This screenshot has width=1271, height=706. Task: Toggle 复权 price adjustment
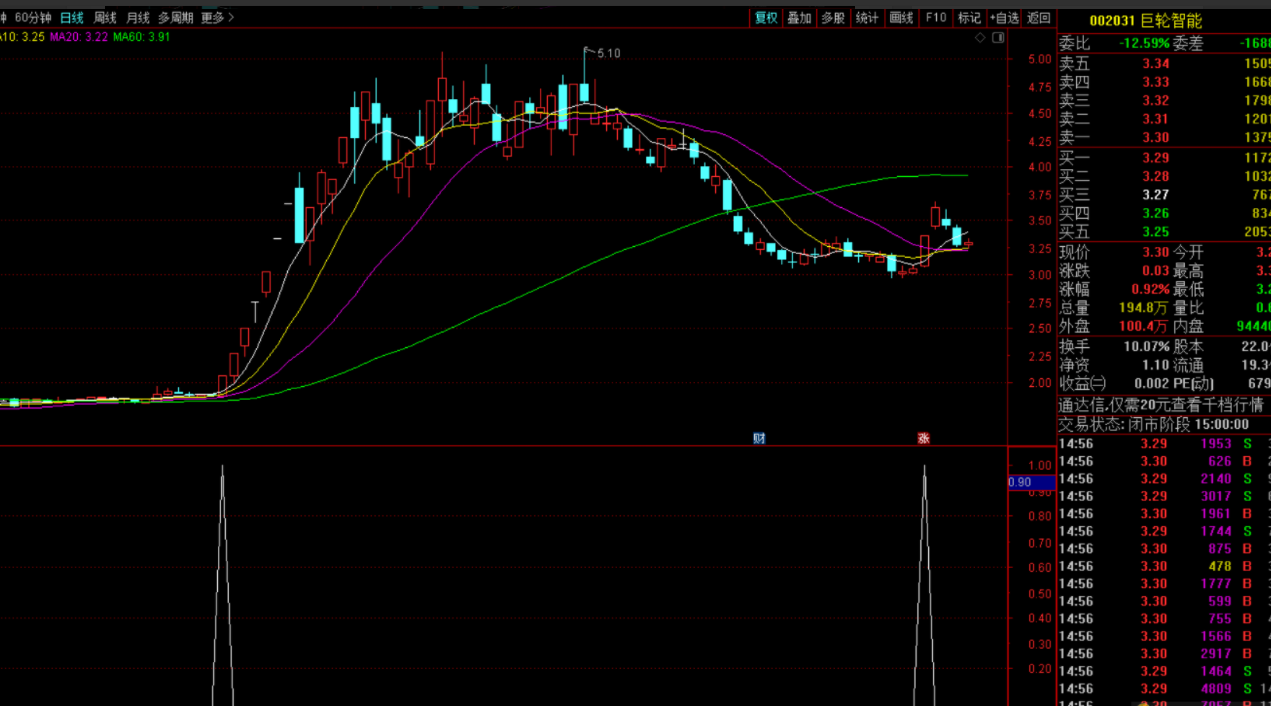(x=766, y=18)
